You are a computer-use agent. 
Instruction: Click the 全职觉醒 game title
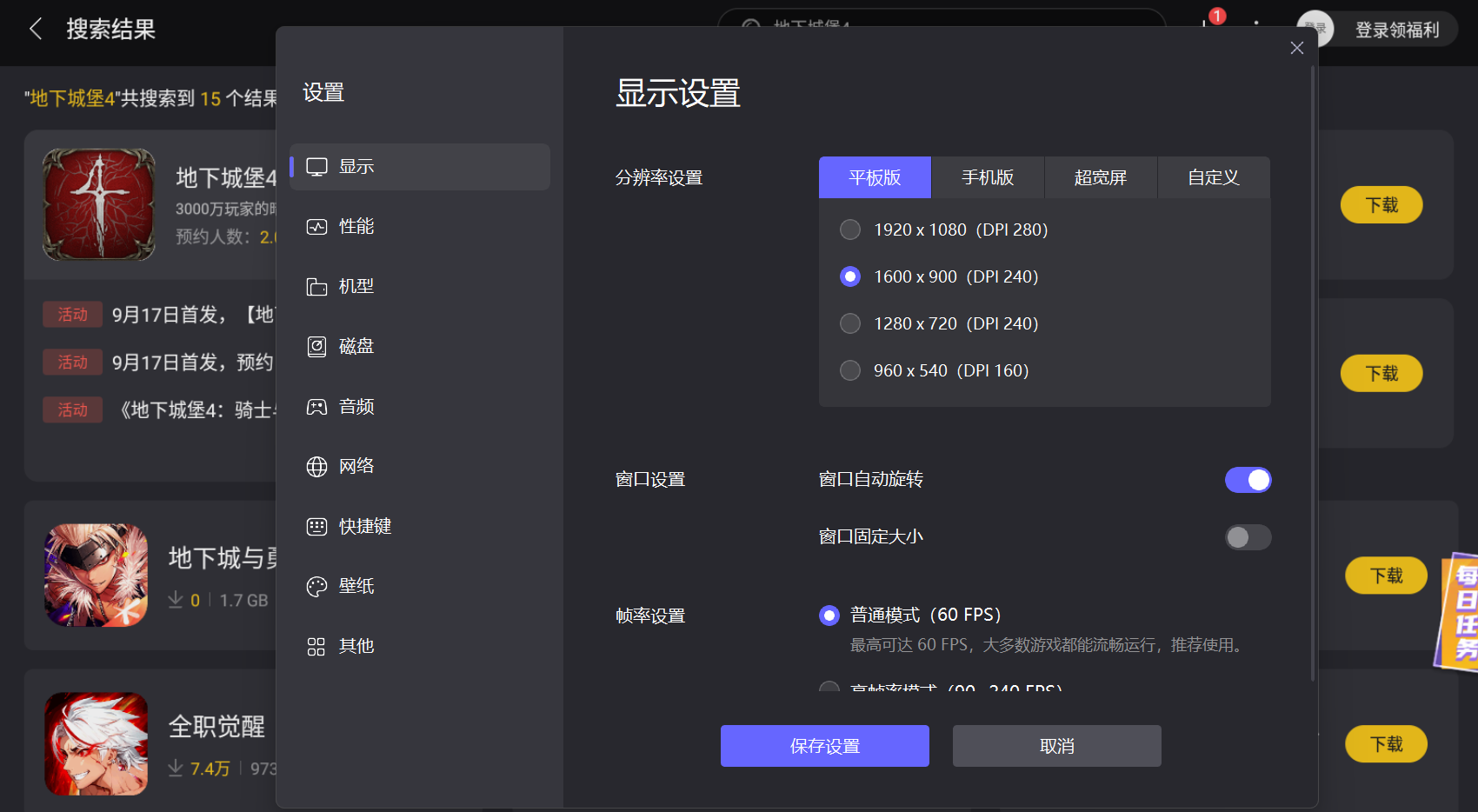(216, 727)
